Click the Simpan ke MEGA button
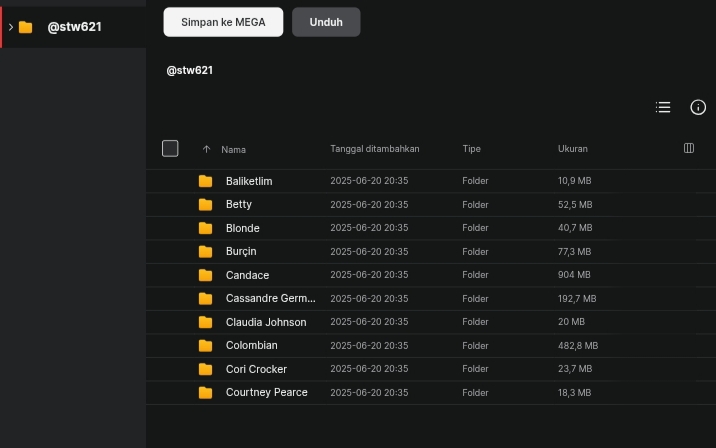This screenshot has width=716, height=448. 223,22
